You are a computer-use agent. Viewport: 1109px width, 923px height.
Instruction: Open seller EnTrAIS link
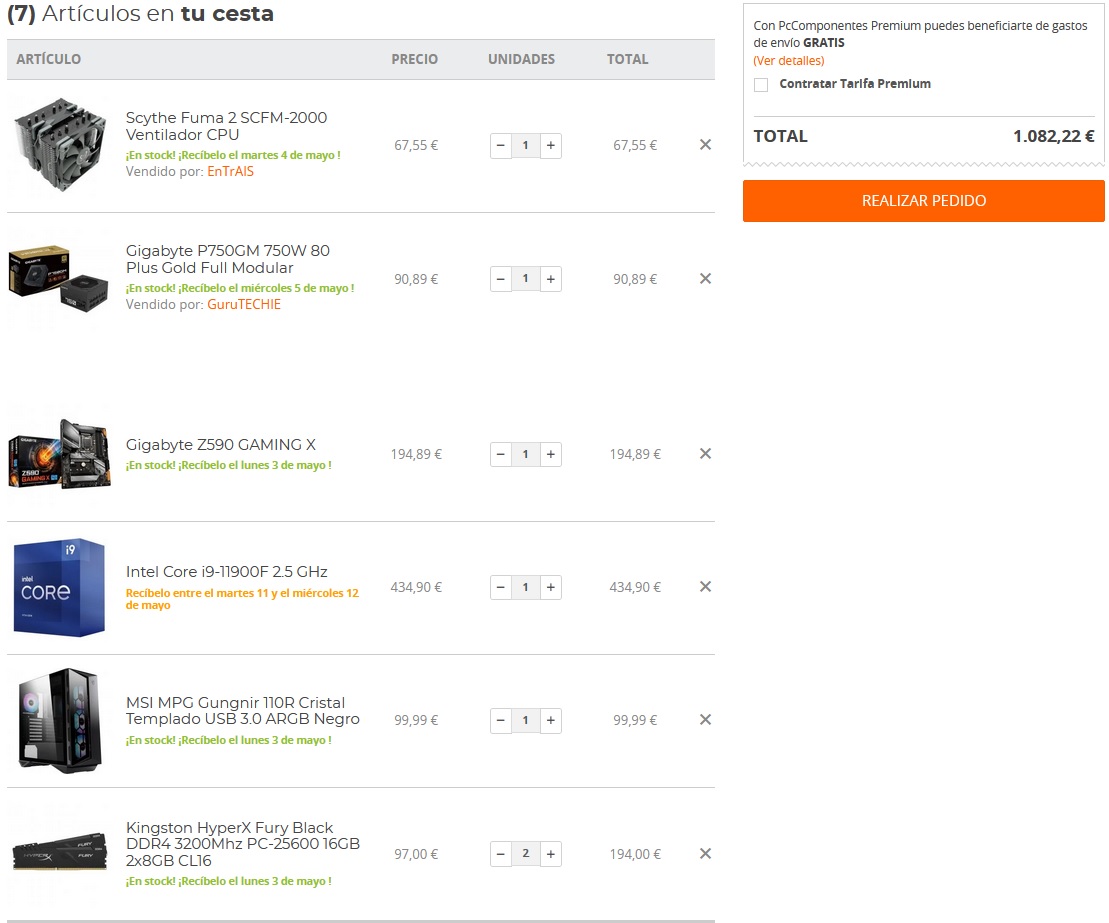coord(231,171)
